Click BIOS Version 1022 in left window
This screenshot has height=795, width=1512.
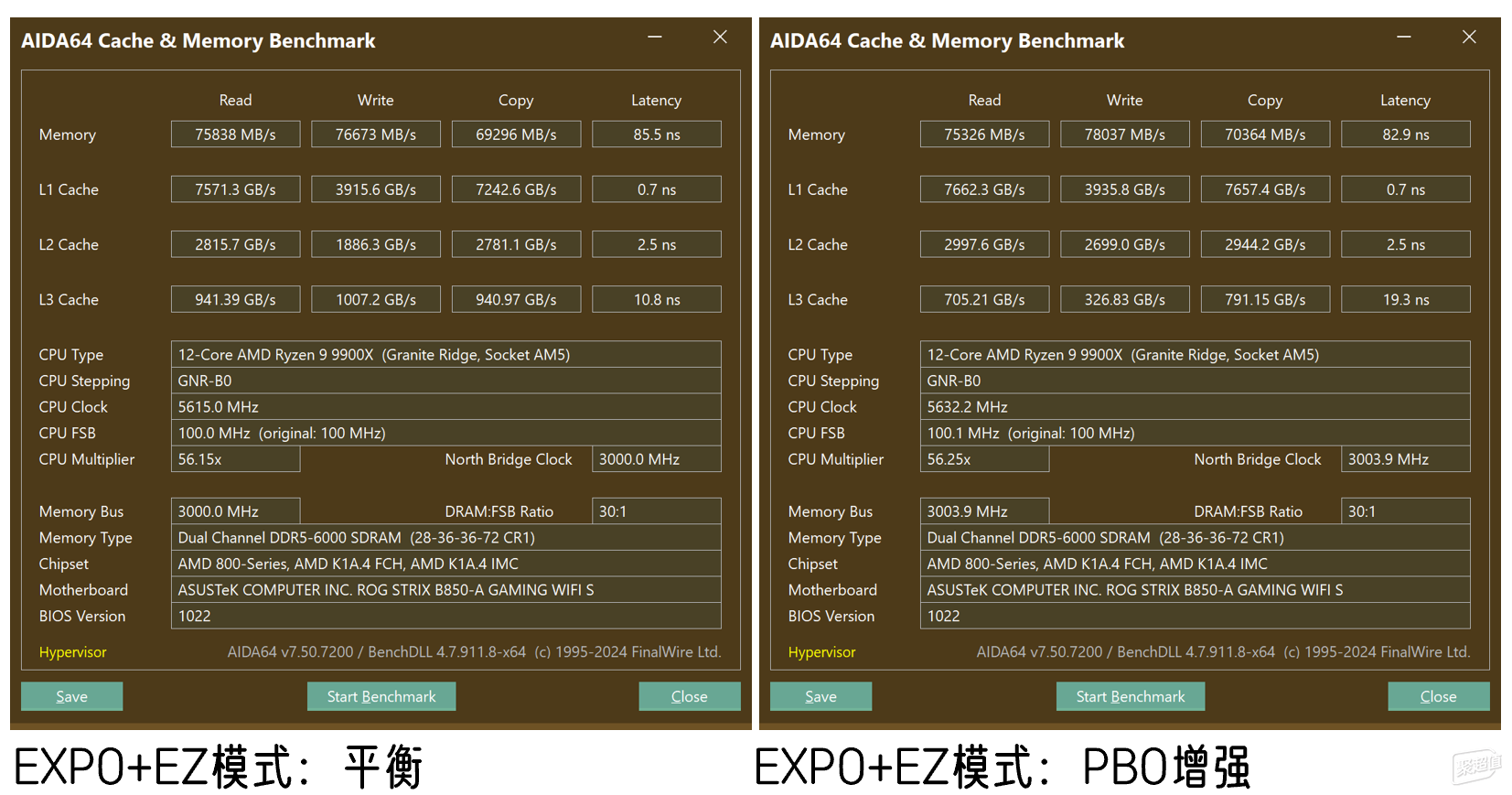[445, 617]
